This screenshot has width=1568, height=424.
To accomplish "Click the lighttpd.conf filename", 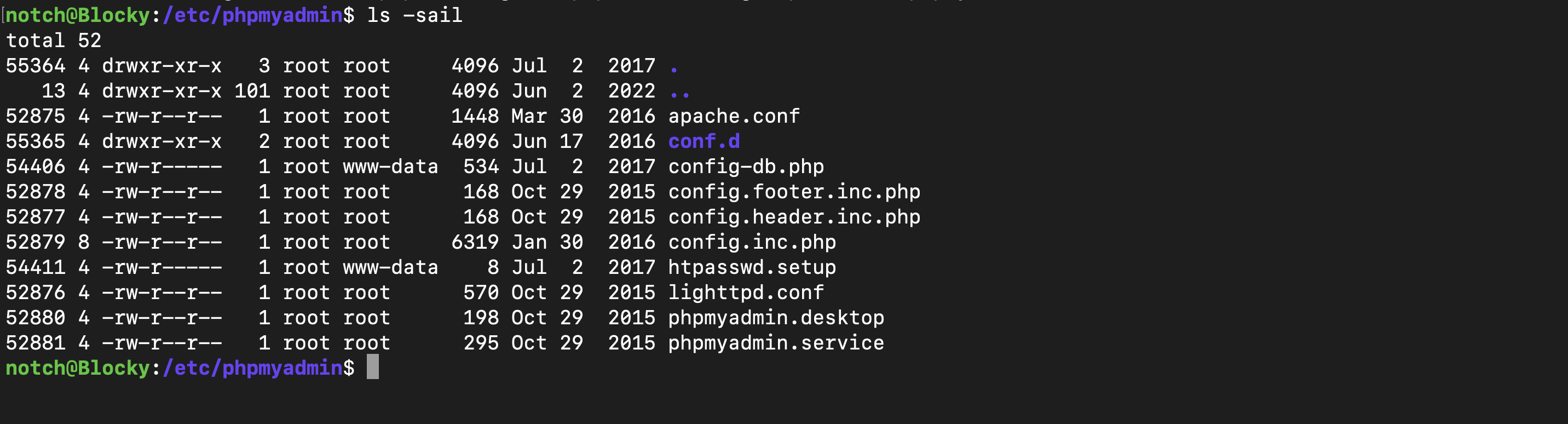I will pos(746,293).
